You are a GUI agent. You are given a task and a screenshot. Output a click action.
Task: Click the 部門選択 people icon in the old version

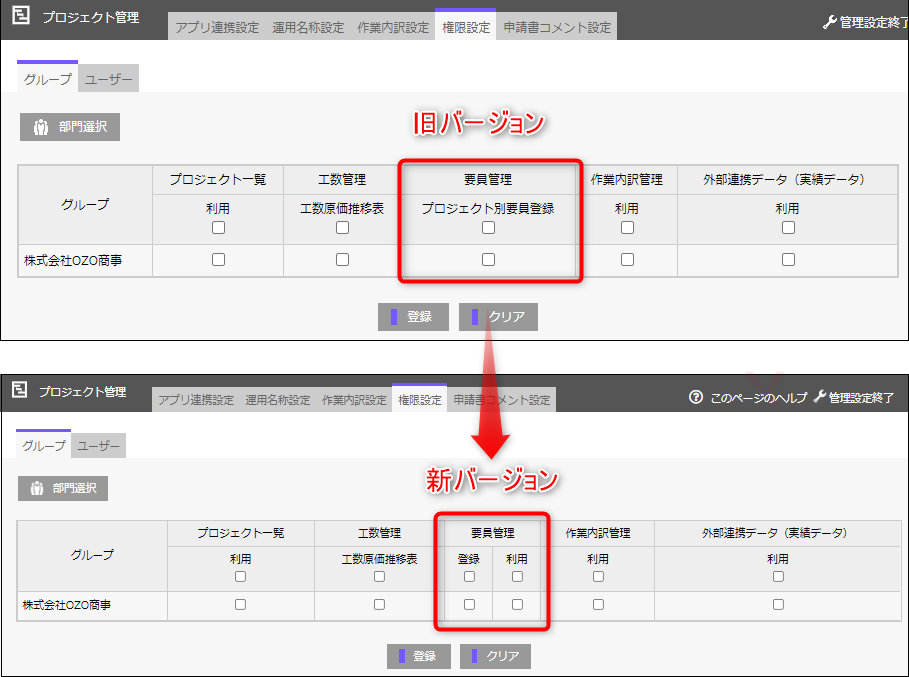click(41, 127)
